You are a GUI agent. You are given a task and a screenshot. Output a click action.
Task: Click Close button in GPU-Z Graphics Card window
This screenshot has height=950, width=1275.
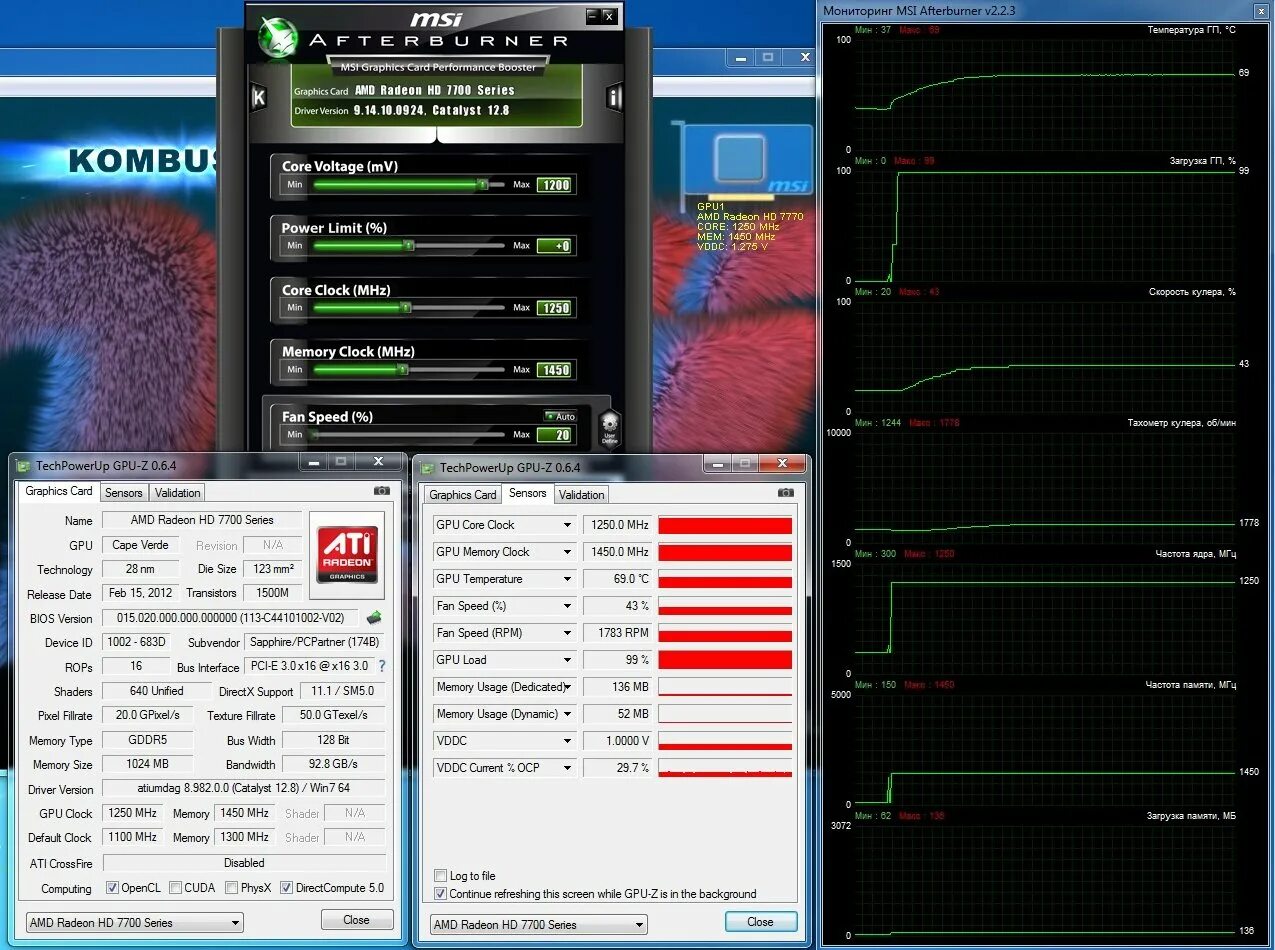357,920
